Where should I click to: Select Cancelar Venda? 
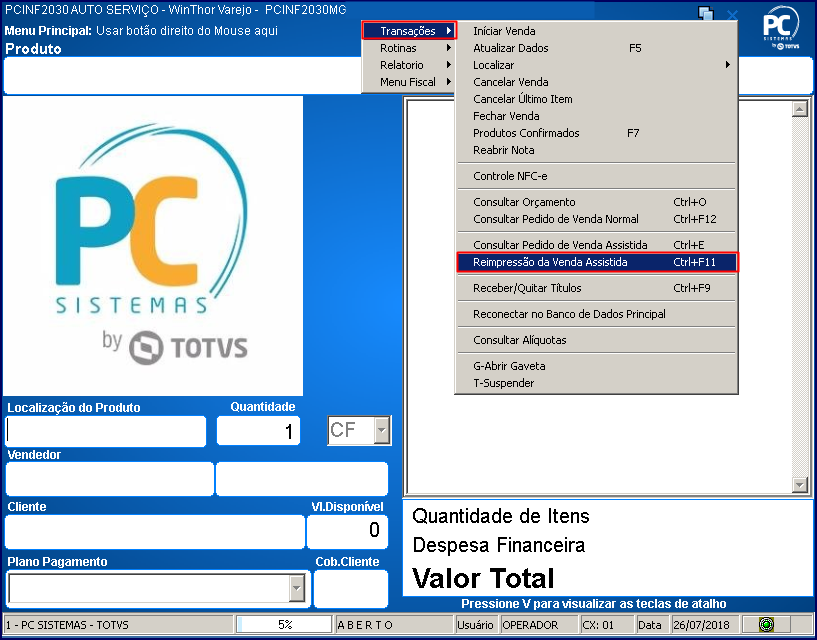click(x=596, y=82)
